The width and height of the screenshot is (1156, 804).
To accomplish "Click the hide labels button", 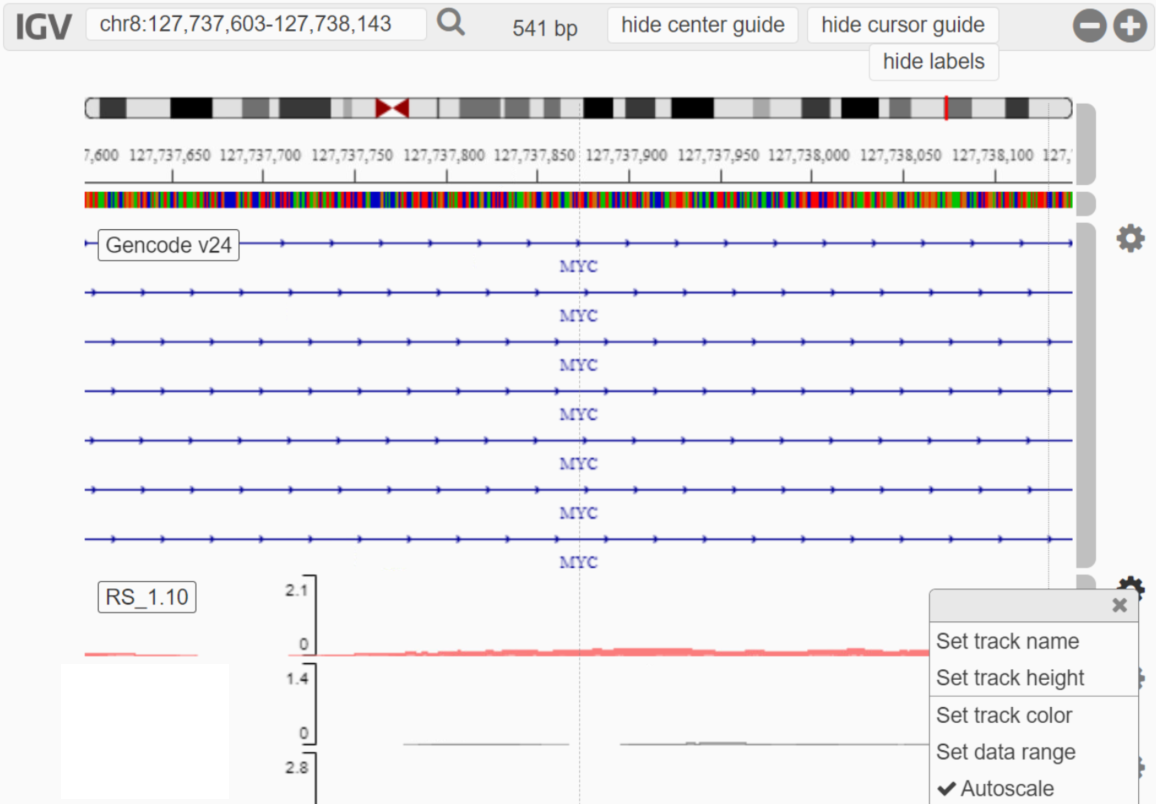I will click(933, 61).
